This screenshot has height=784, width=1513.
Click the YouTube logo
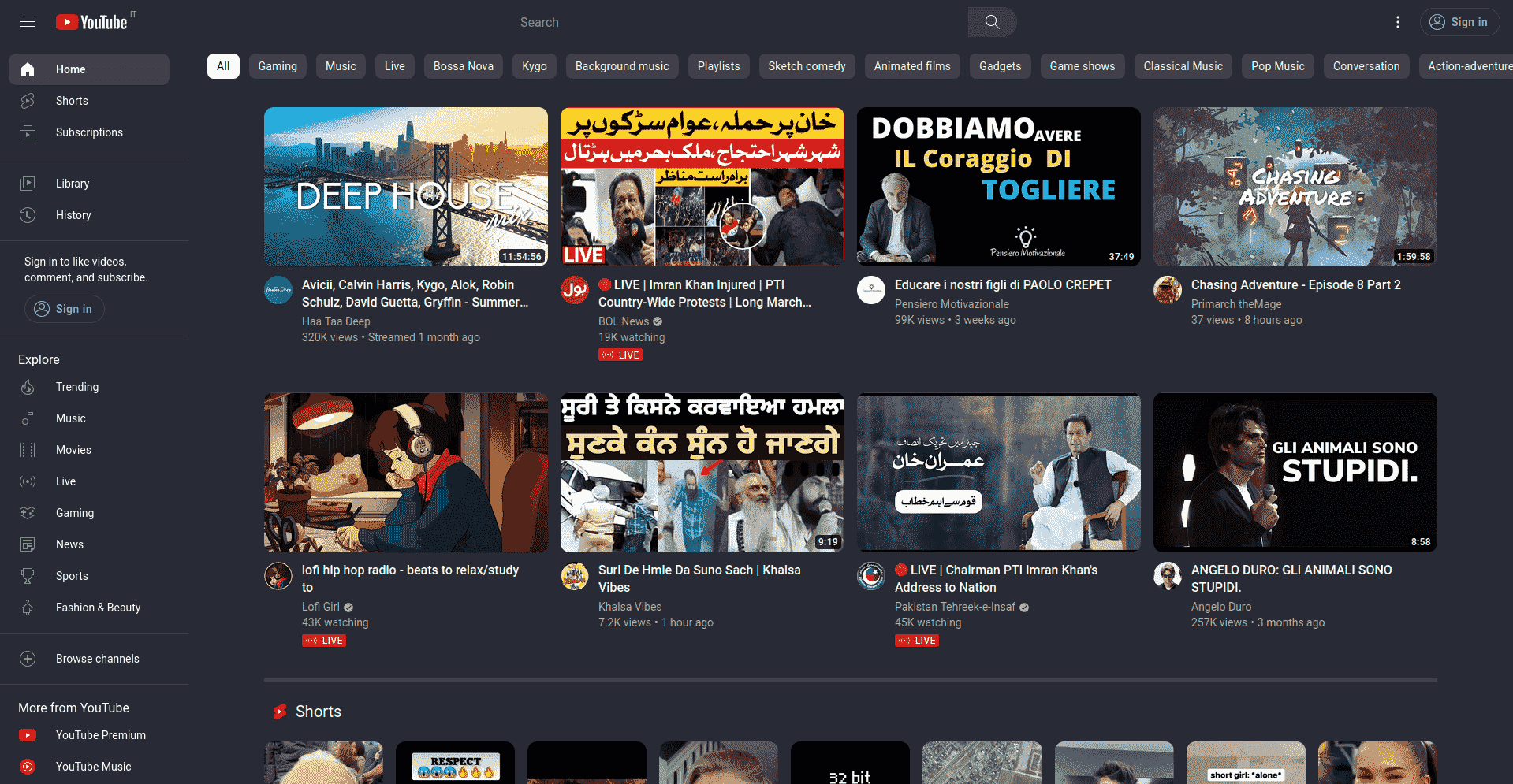coord(92,22)
